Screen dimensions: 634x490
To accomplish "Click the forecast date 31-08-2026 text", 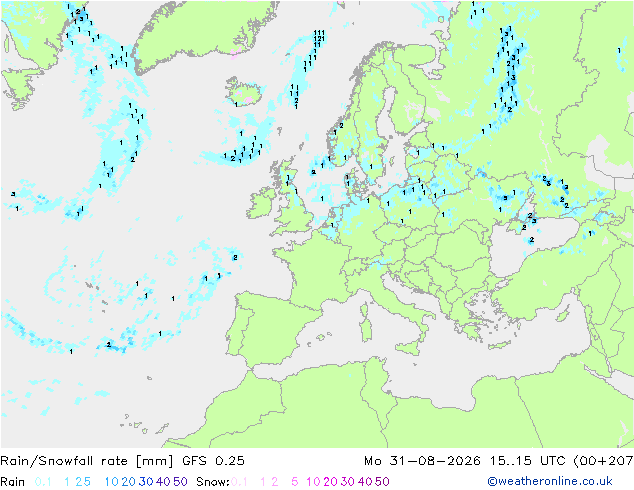I will (435, 461).
